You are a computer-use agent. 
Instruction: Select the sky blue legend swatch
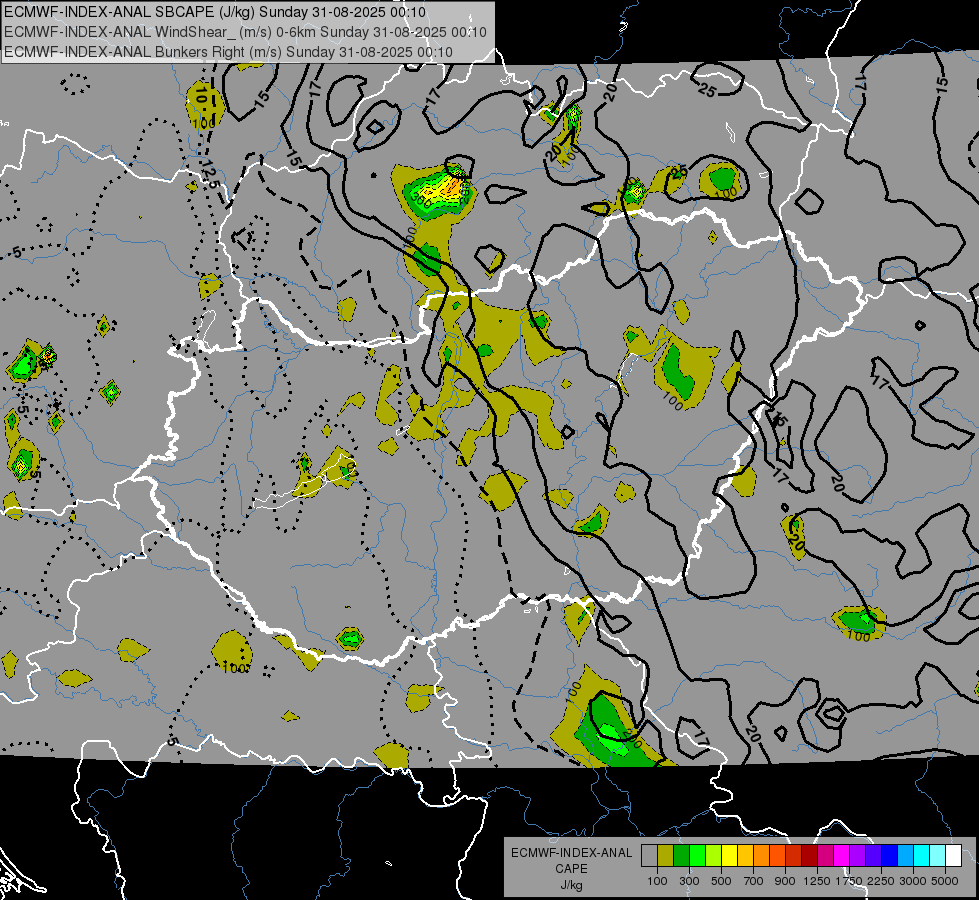pyautogui.click(x=905, y=855)
